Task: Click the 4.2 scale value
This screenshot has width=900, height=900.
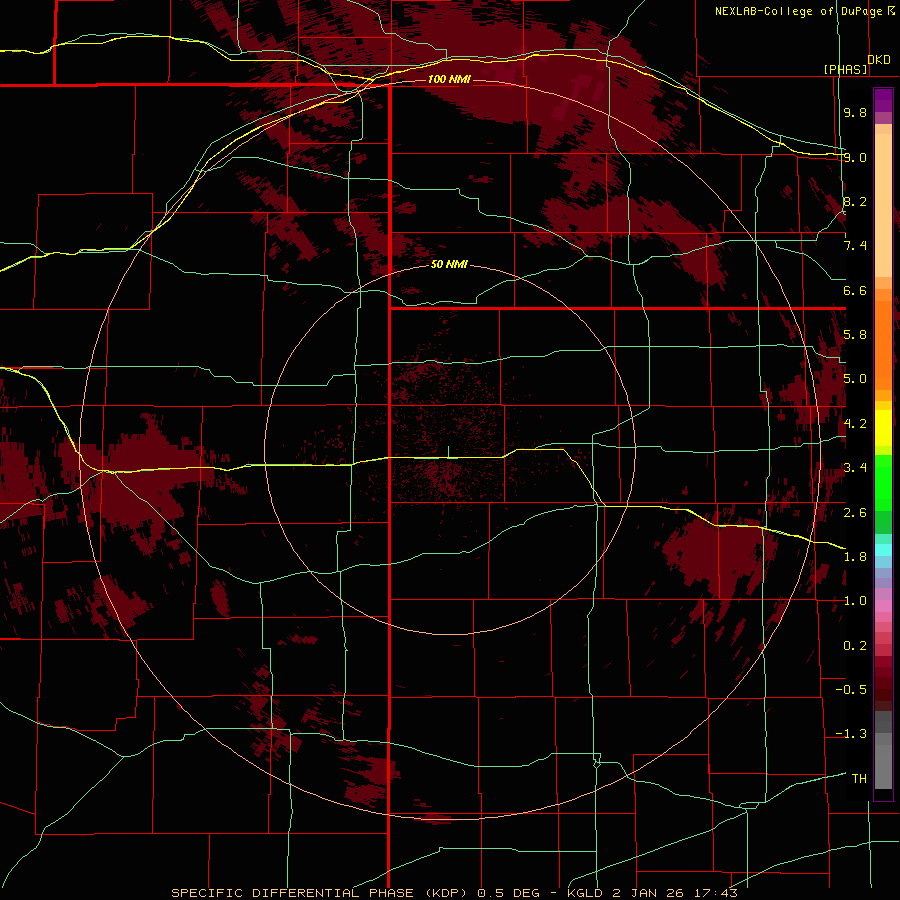Action: [855, 424]
